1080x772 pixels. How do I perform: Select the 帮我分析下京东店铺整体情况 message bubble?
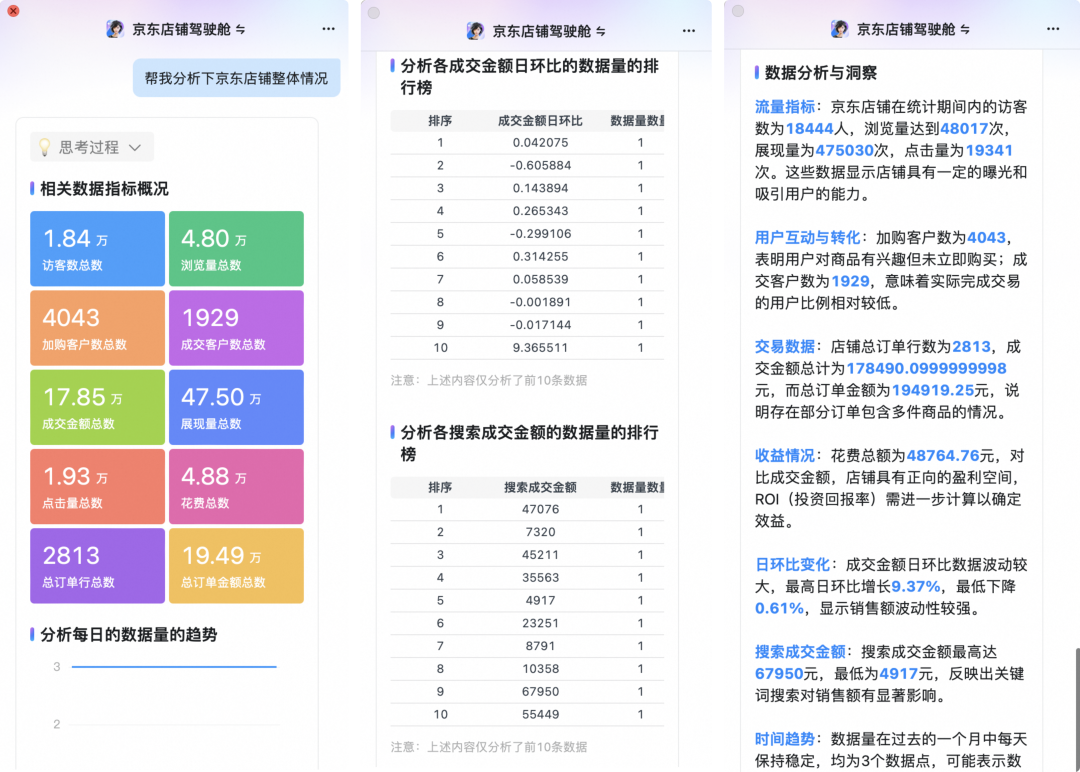click(236, 78)
